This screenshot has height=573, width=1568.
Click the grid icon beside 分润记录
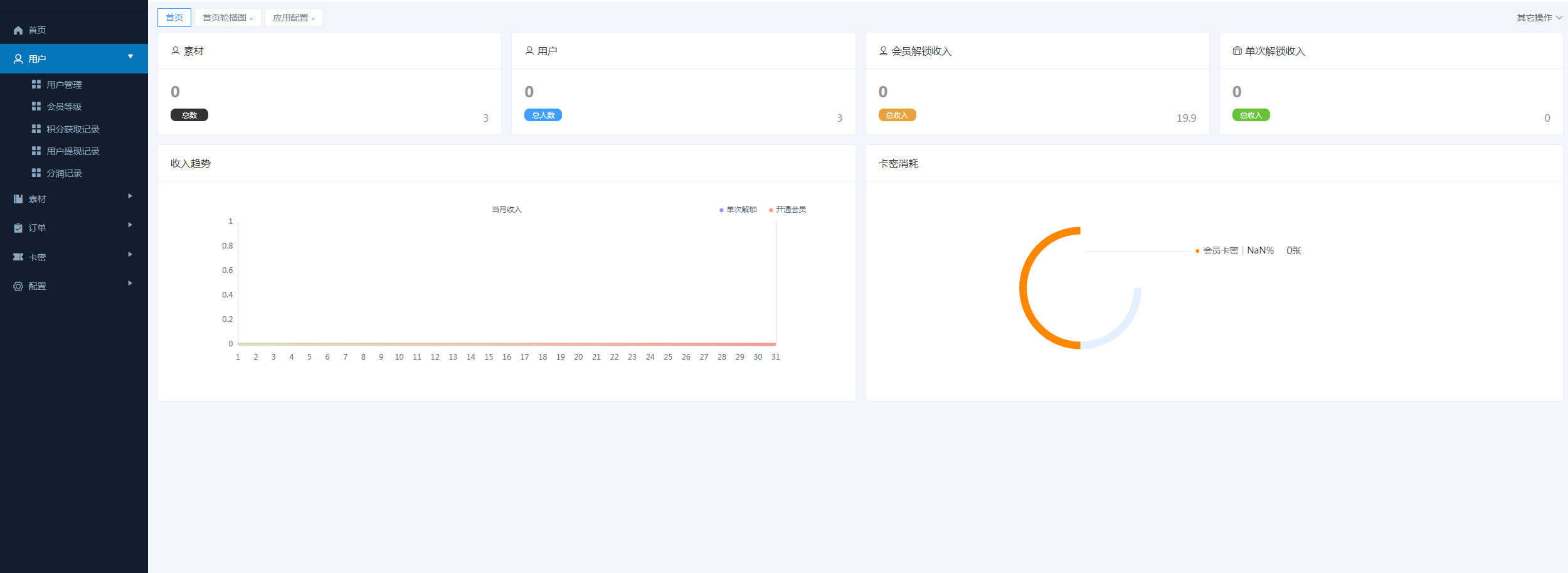point(36,173)
